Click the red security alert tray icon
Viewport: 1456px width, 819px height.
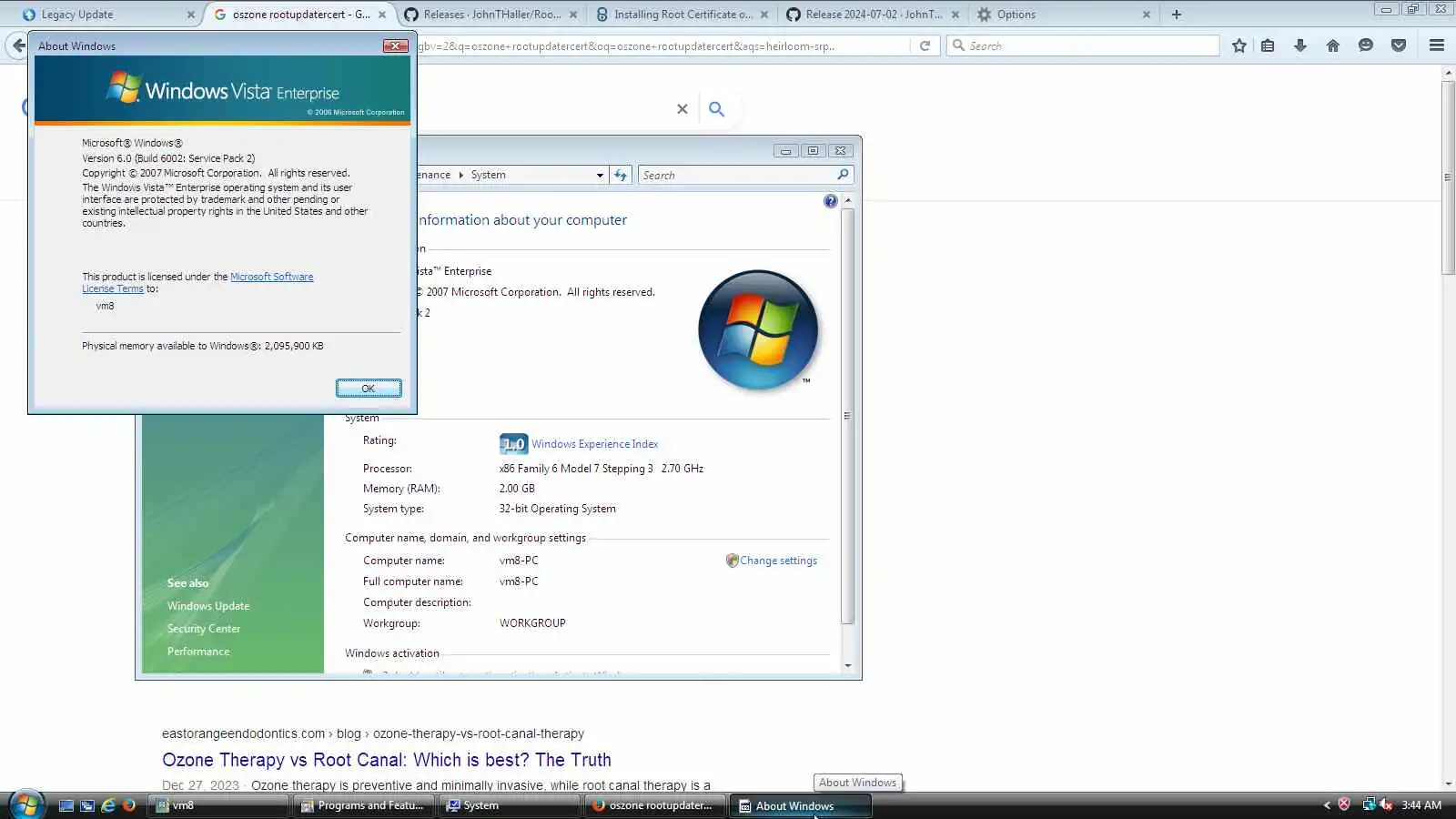1344,804
